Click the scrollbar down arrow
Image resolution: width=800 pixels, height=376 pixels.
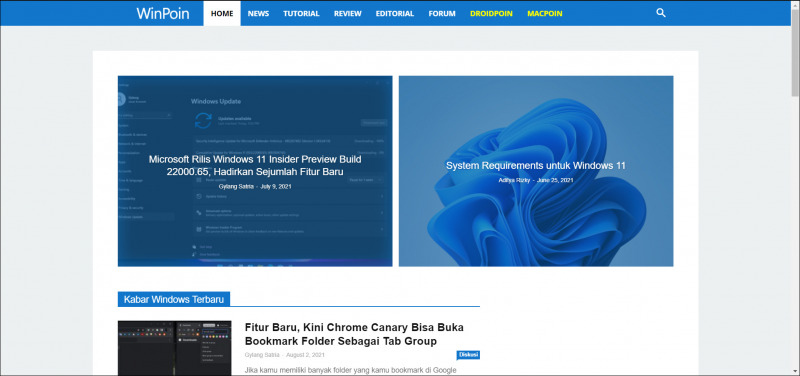(795, 371)
